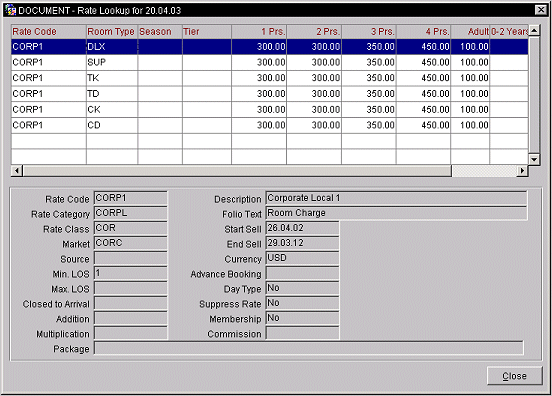Click the Start Sell date field
552x396 pixels.
tap(302, 228)
